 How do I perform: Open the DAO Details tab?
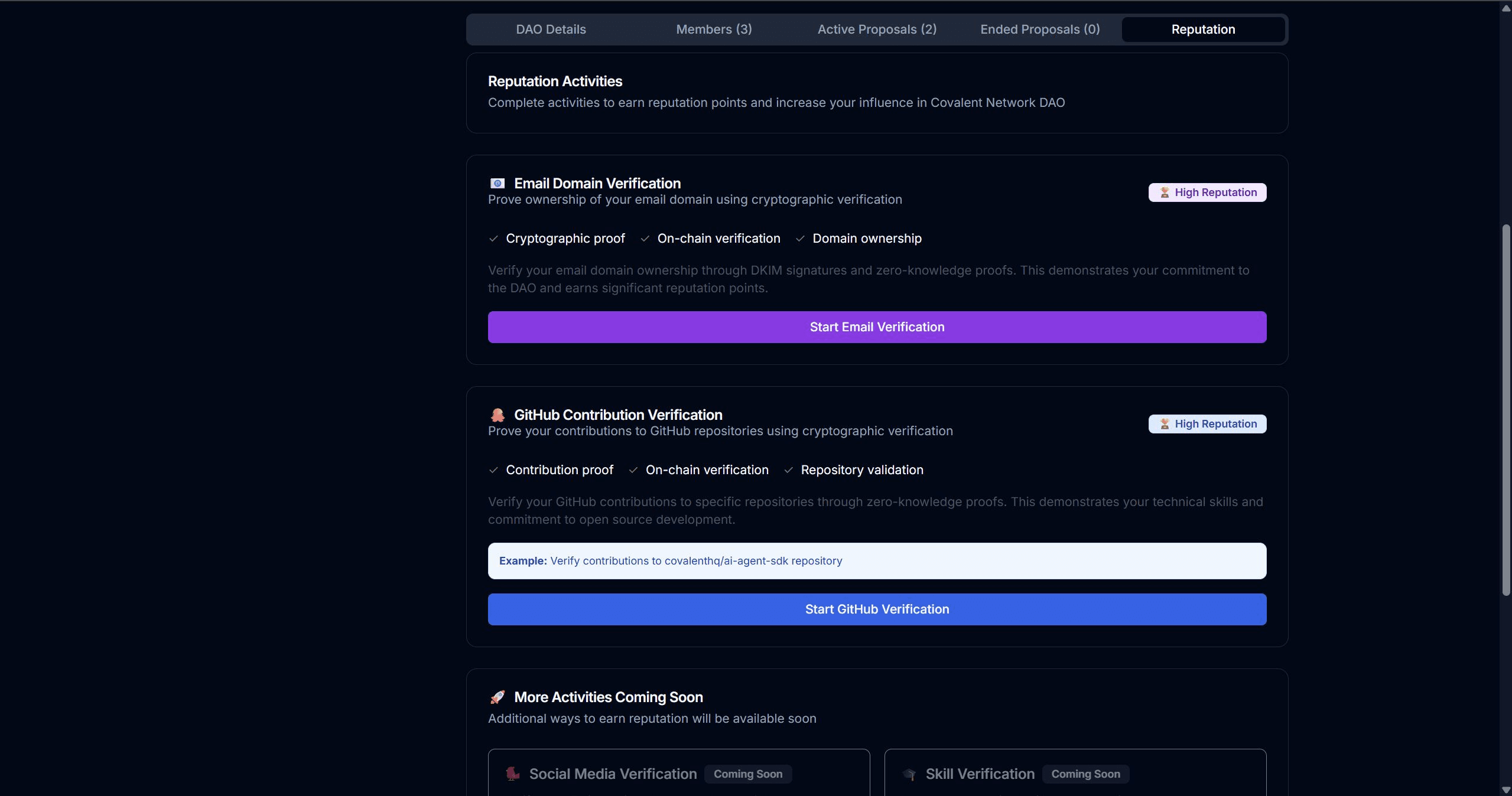click(551, 30)
